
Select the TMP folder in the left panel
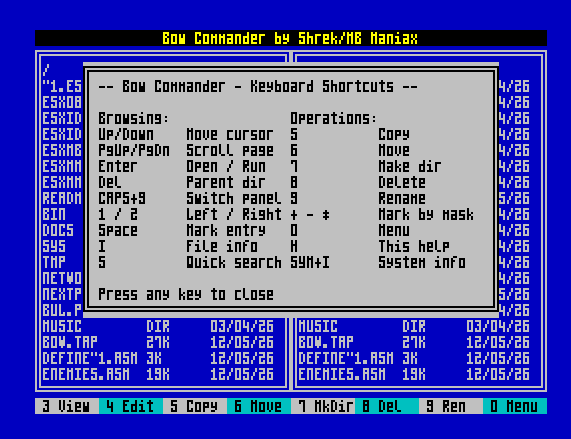click(54, 262)
